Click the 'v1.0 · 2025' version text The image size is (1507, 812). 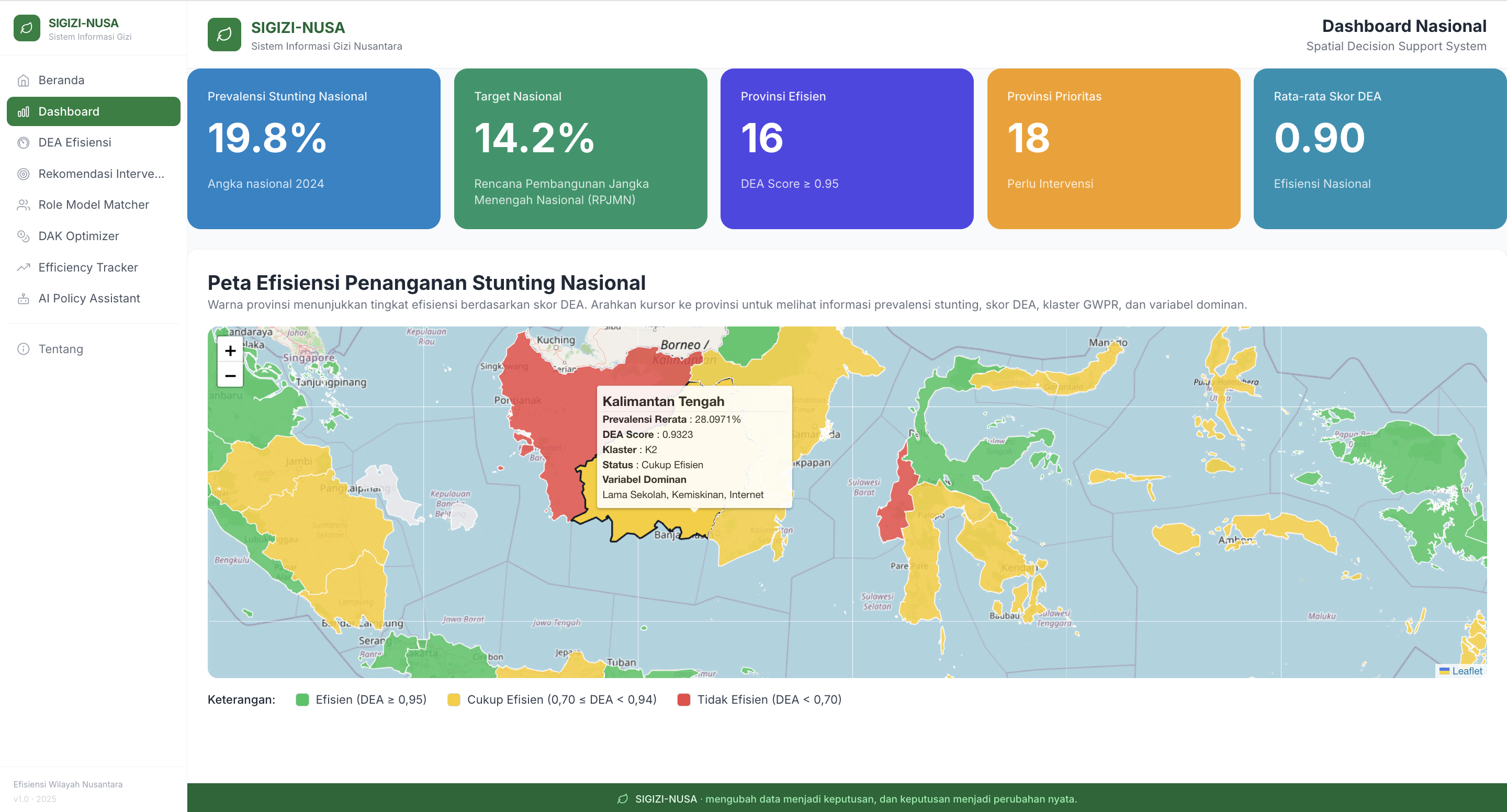point(35,799)
